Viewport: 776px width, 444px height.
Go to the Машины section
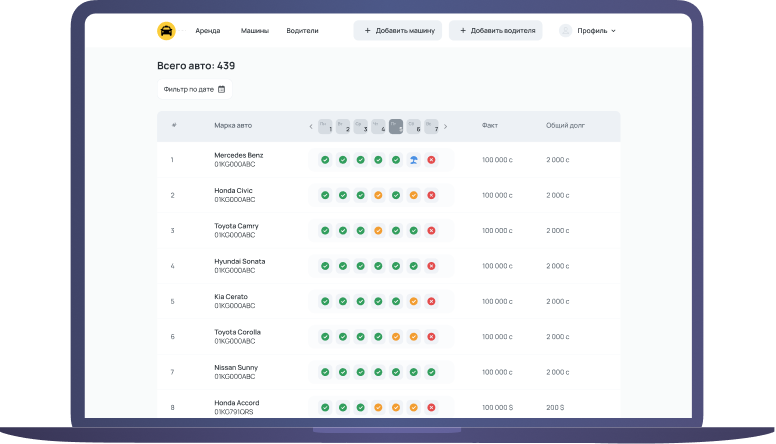click(255, 31)
